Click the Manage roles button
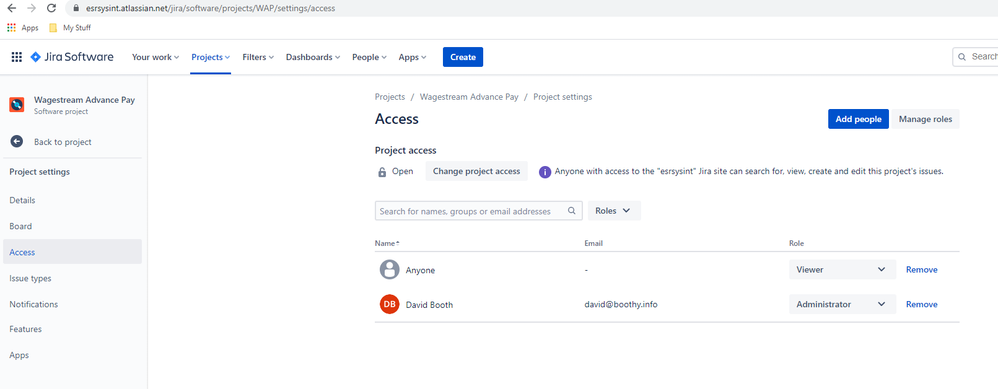 pyautogui.click(x=925, y=119)
